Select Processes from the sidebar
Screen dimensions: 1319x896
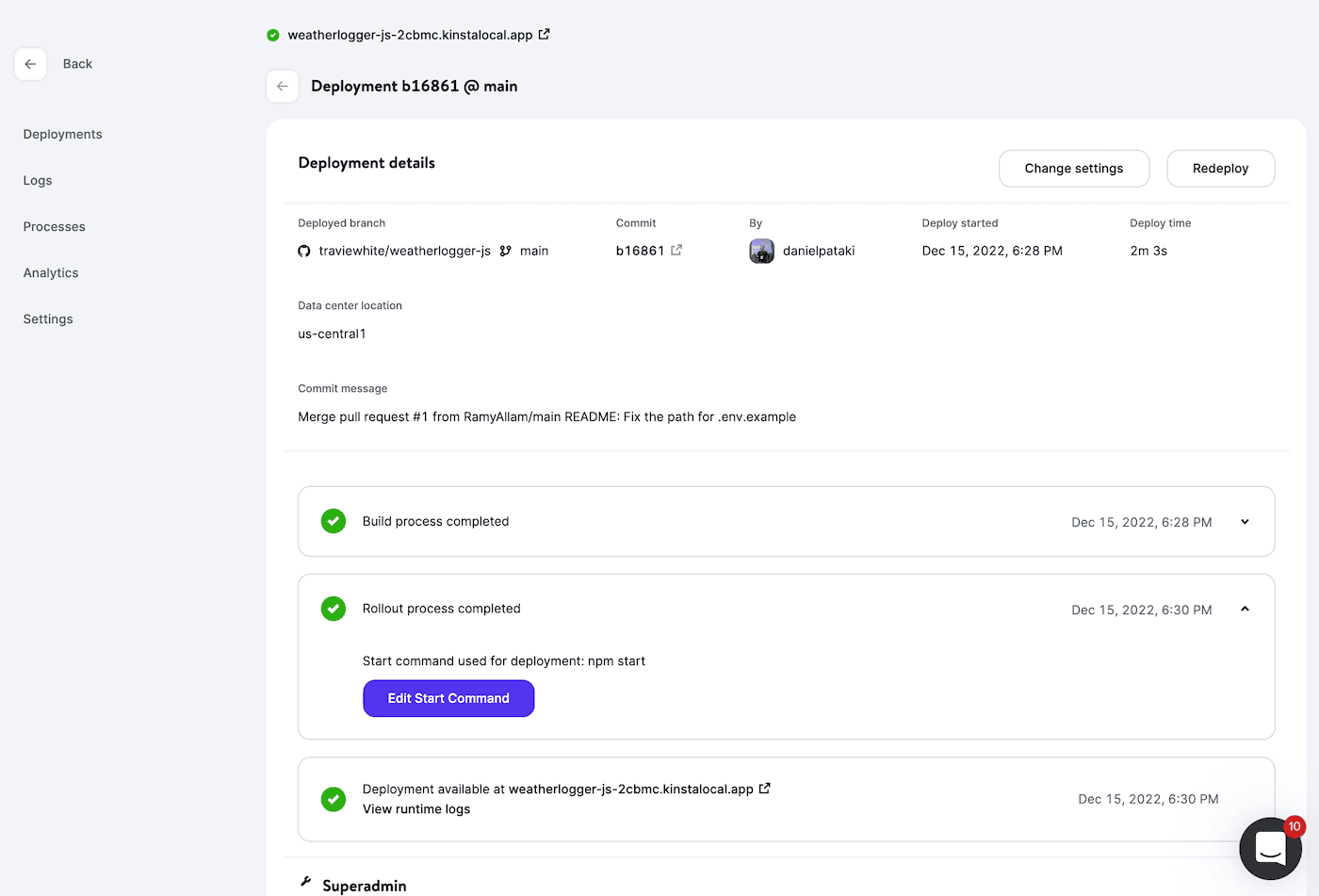tap(55, 227)
